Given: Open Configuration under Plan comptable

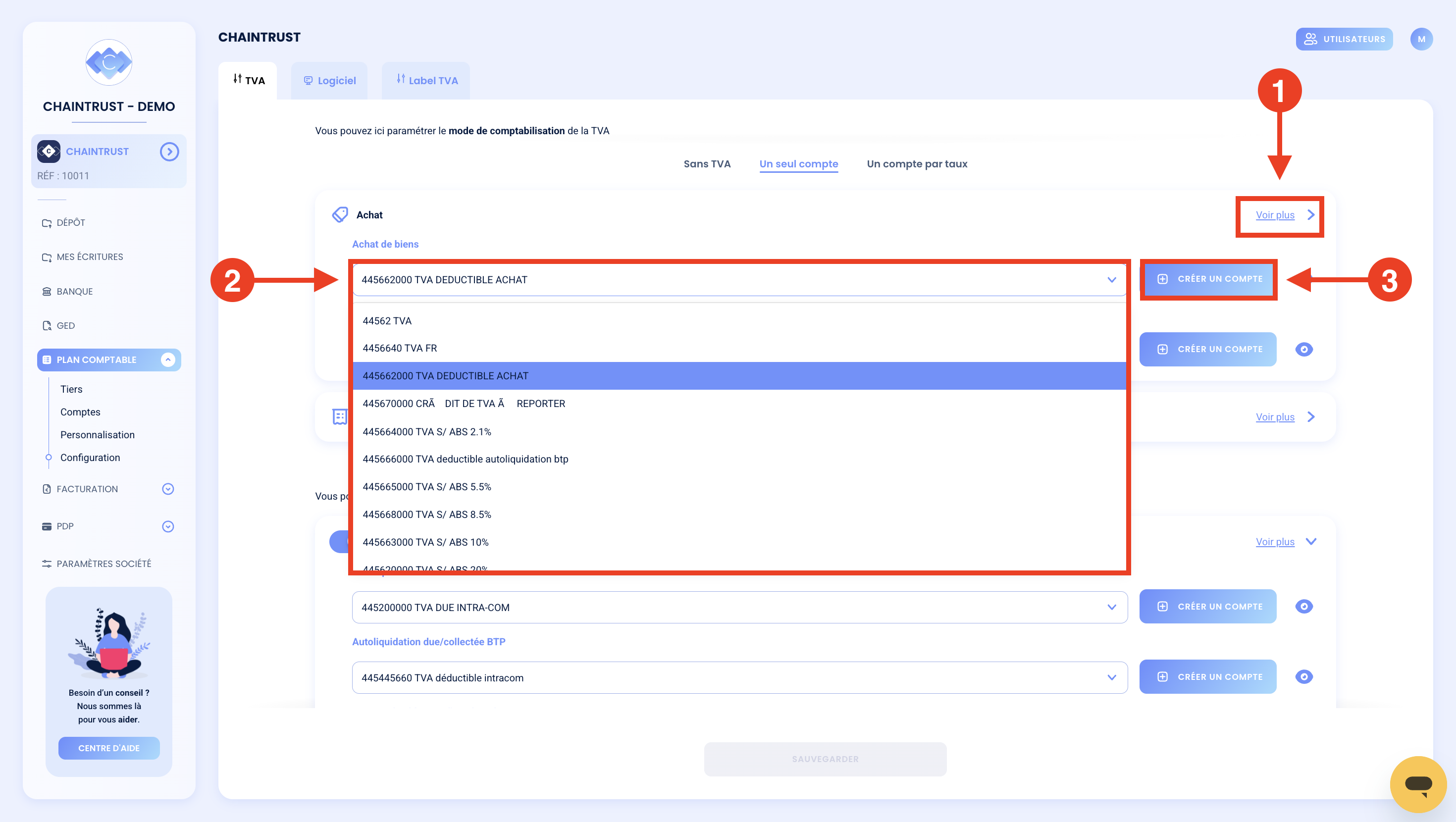Looking at the screenshot, I should coord(90,458).
